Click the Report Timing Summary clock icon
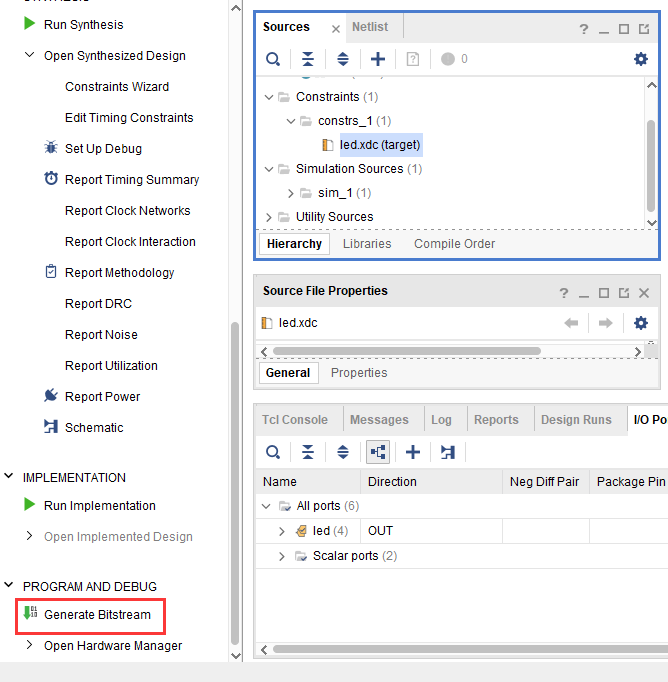 pyautogui.click(x=51, y=178)
